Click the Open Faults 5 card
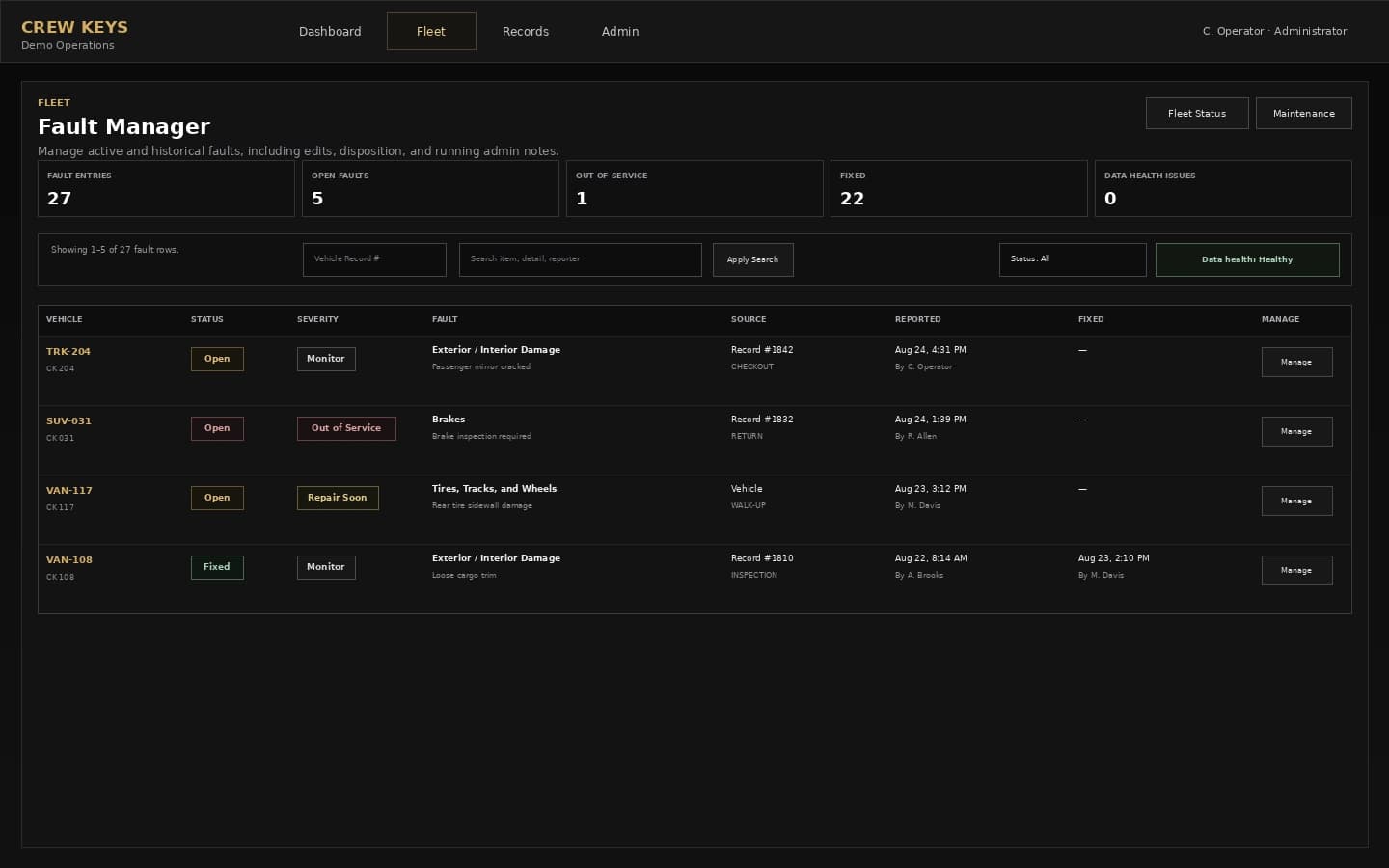This screenshot has height=868, width=1389. tap(430, 188)
